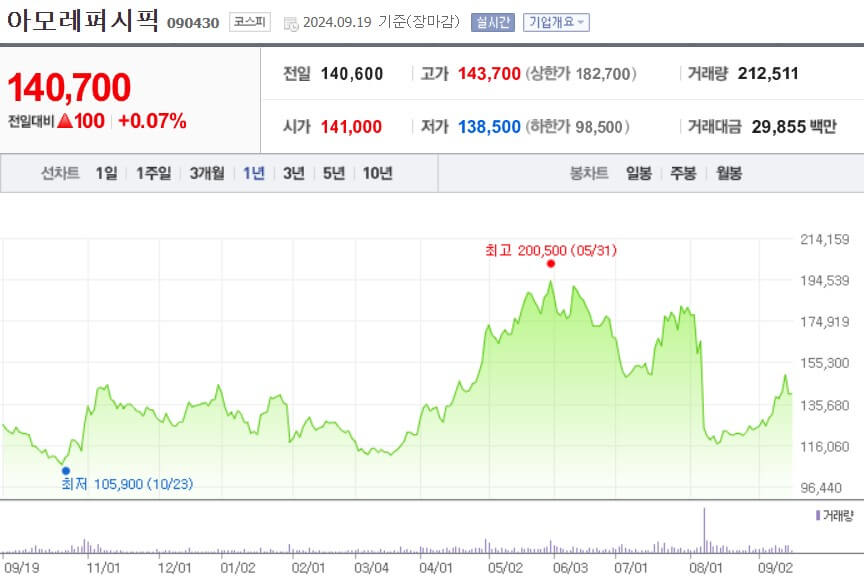This screenshot has width=864, height=581.
Task: Select the 1년 chart period
Action: 254,173
